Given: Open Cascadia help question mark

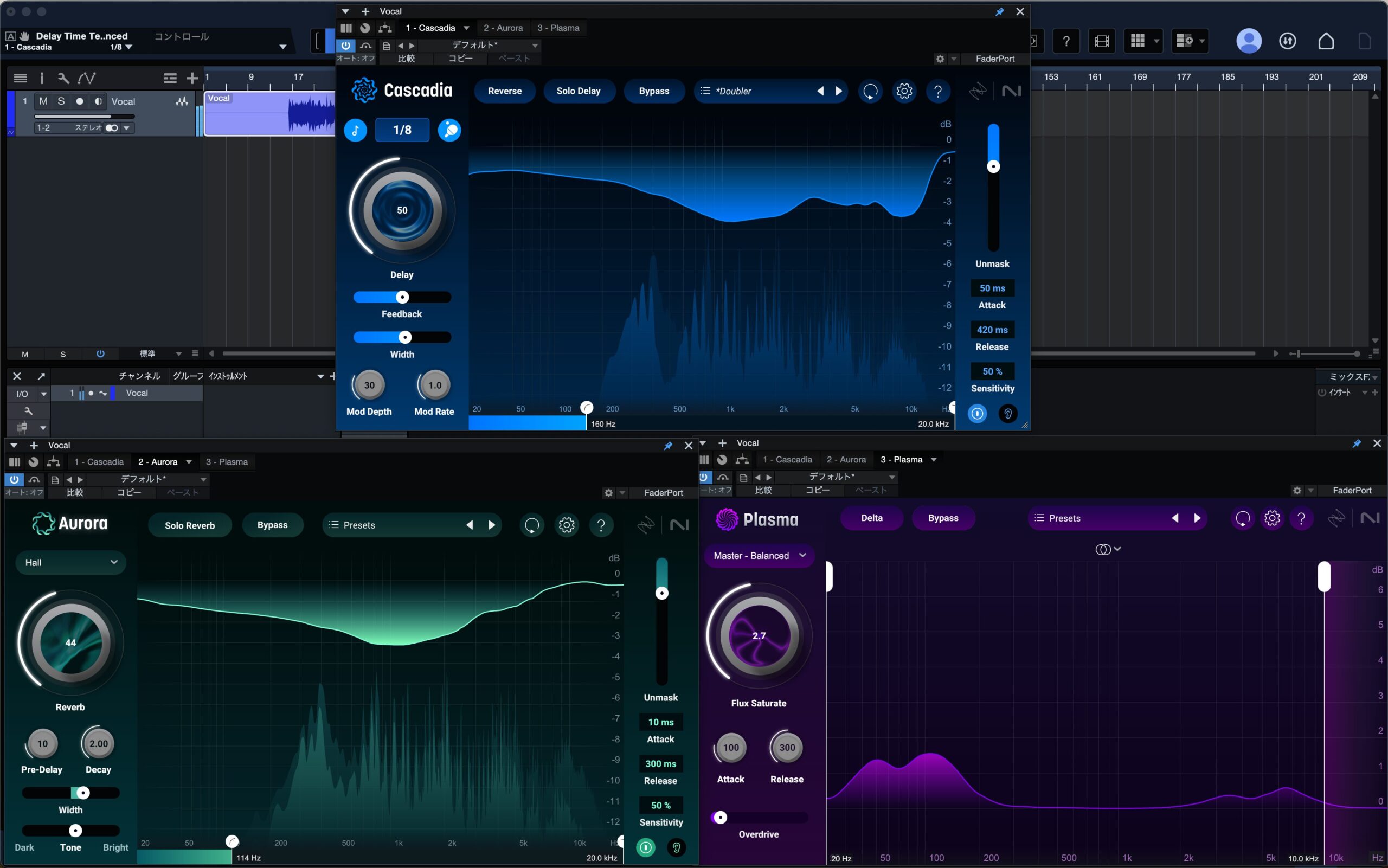Looking at the screenshot, I should point(938,91).
